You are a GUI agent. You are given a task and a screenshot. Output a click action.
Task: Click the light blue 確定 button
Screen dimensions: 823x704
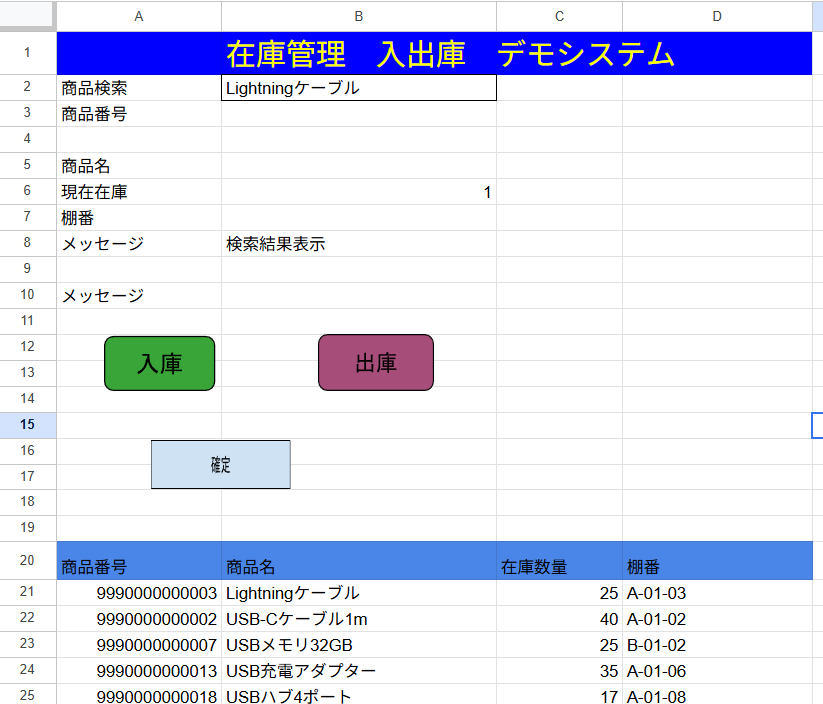coord(220,465)
